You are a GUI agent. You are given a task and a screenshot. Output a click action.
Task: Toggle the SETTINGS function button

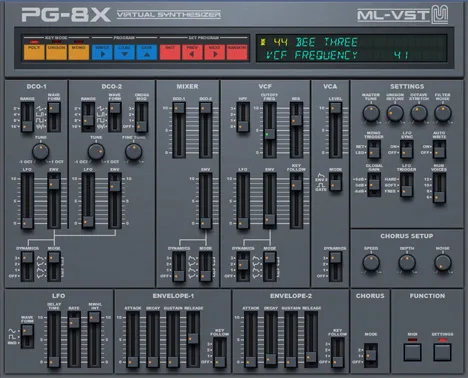442,352
